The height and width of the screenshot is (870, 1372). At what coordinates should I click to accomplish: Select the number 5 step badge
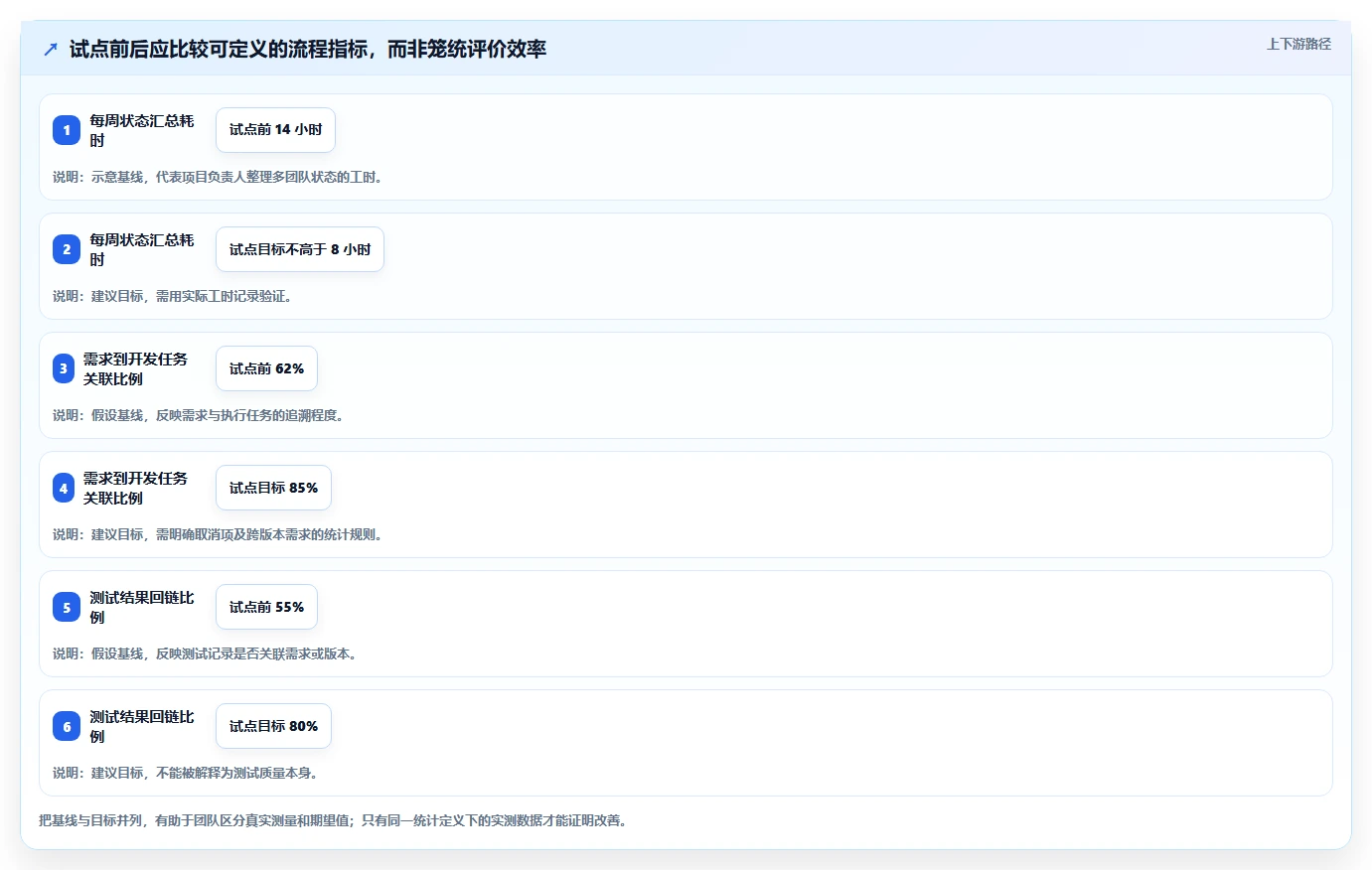point(67,607)
